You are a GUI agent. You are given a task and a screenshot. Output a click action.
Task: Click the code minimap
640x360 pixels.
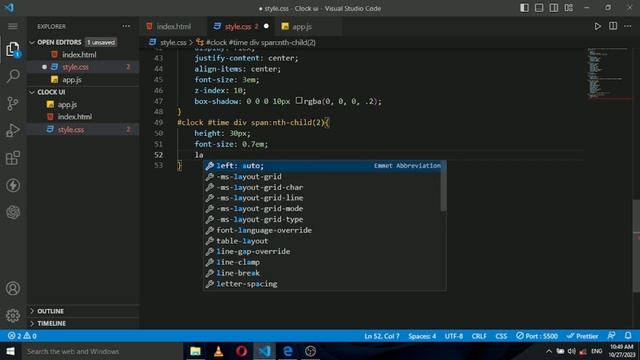(608, 73)
